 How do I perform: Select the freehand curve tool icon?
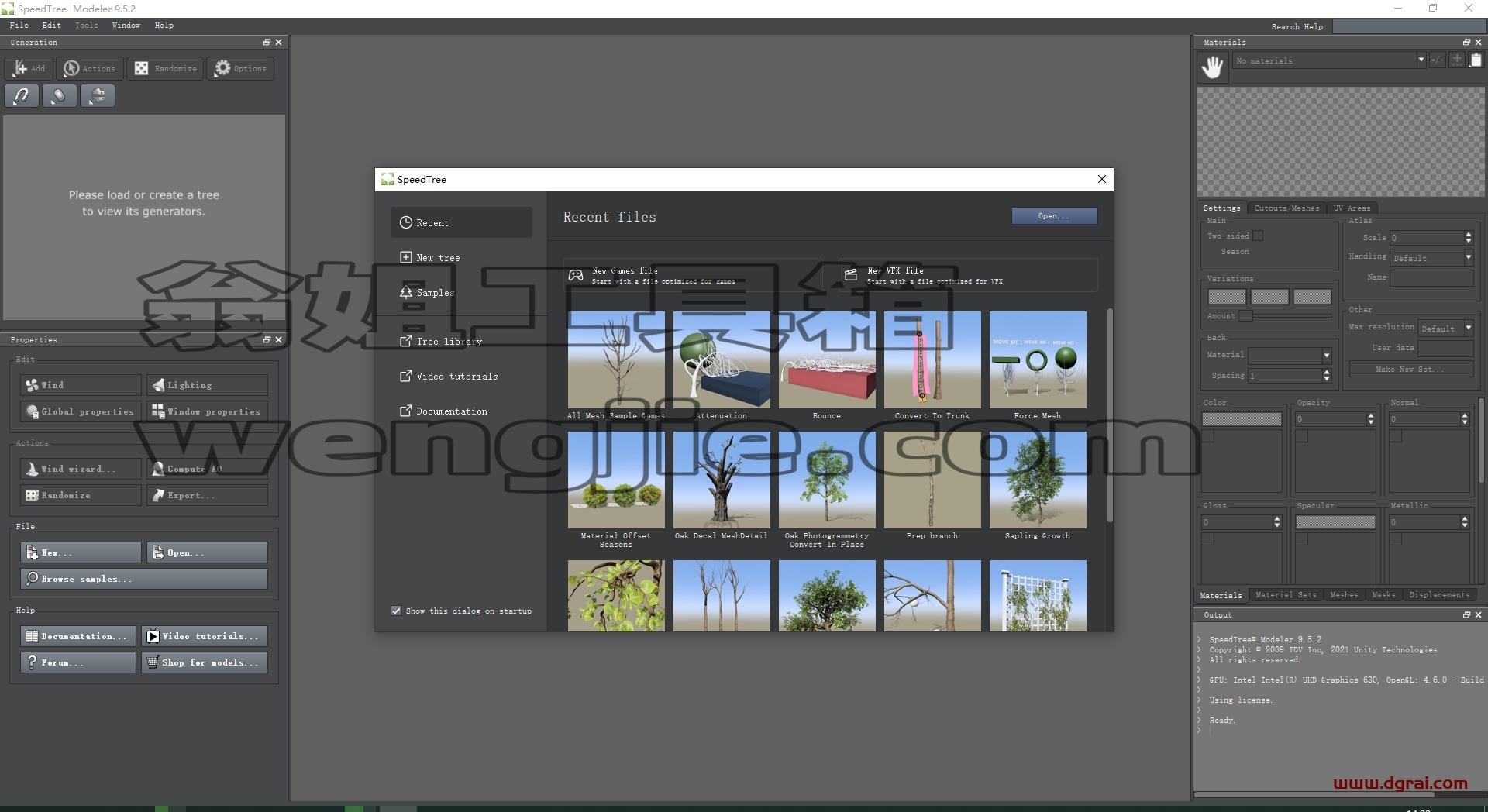22,96
